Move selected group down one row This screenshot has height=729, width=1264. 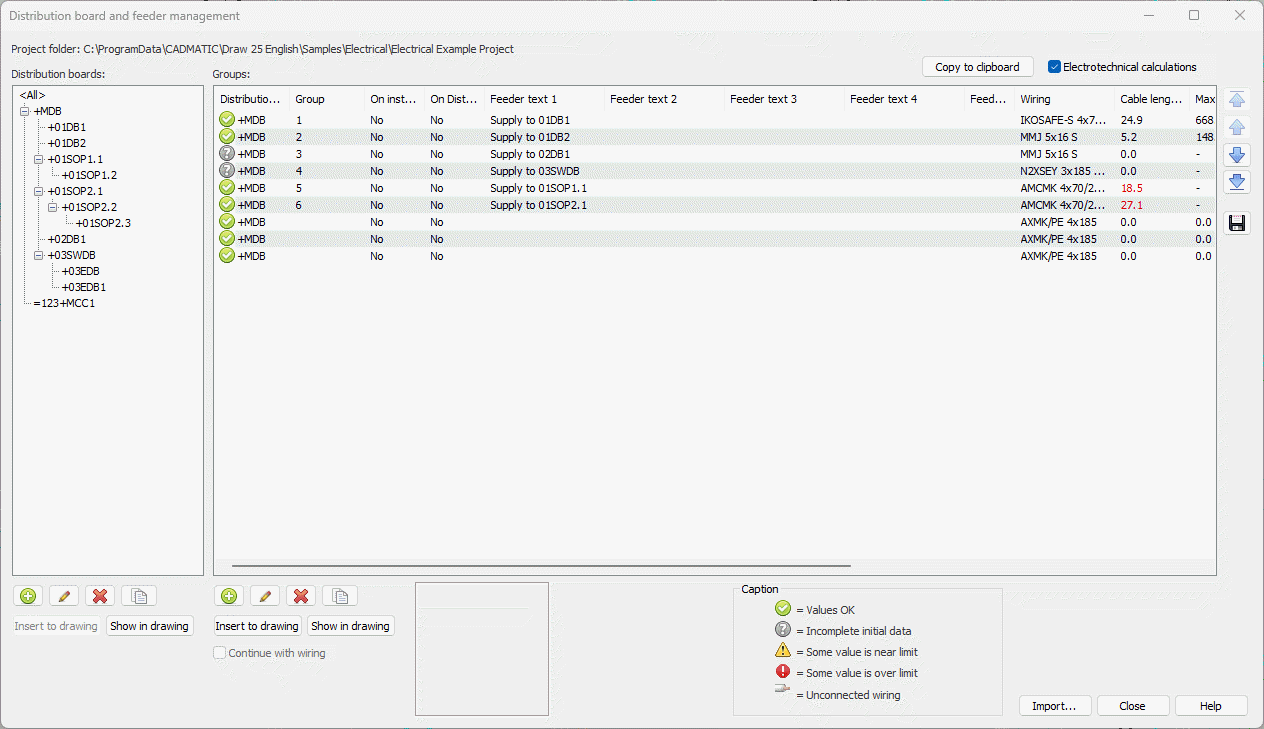click(x=1237, y=155)
